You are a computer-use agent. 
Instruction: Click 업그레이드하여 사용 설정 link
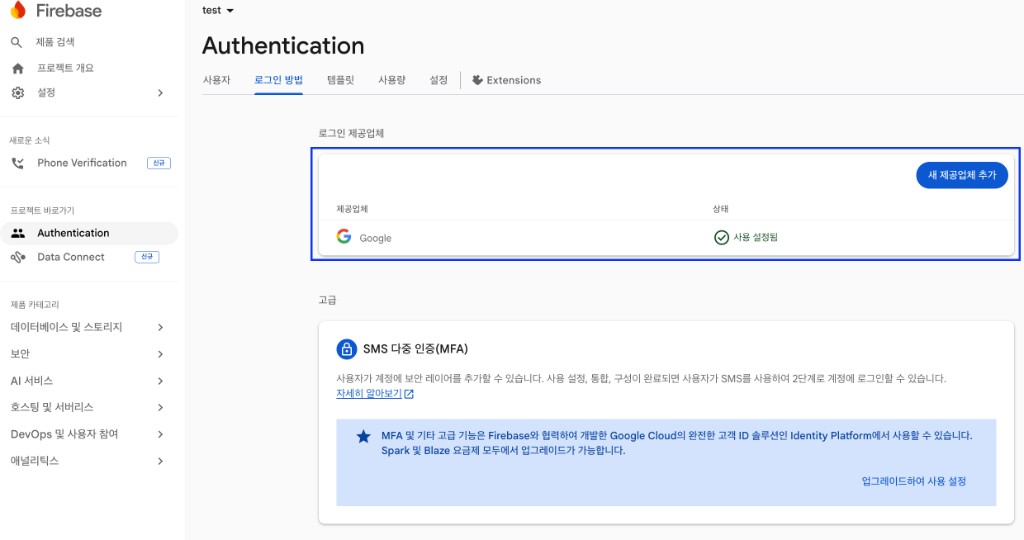coord(914,481)
